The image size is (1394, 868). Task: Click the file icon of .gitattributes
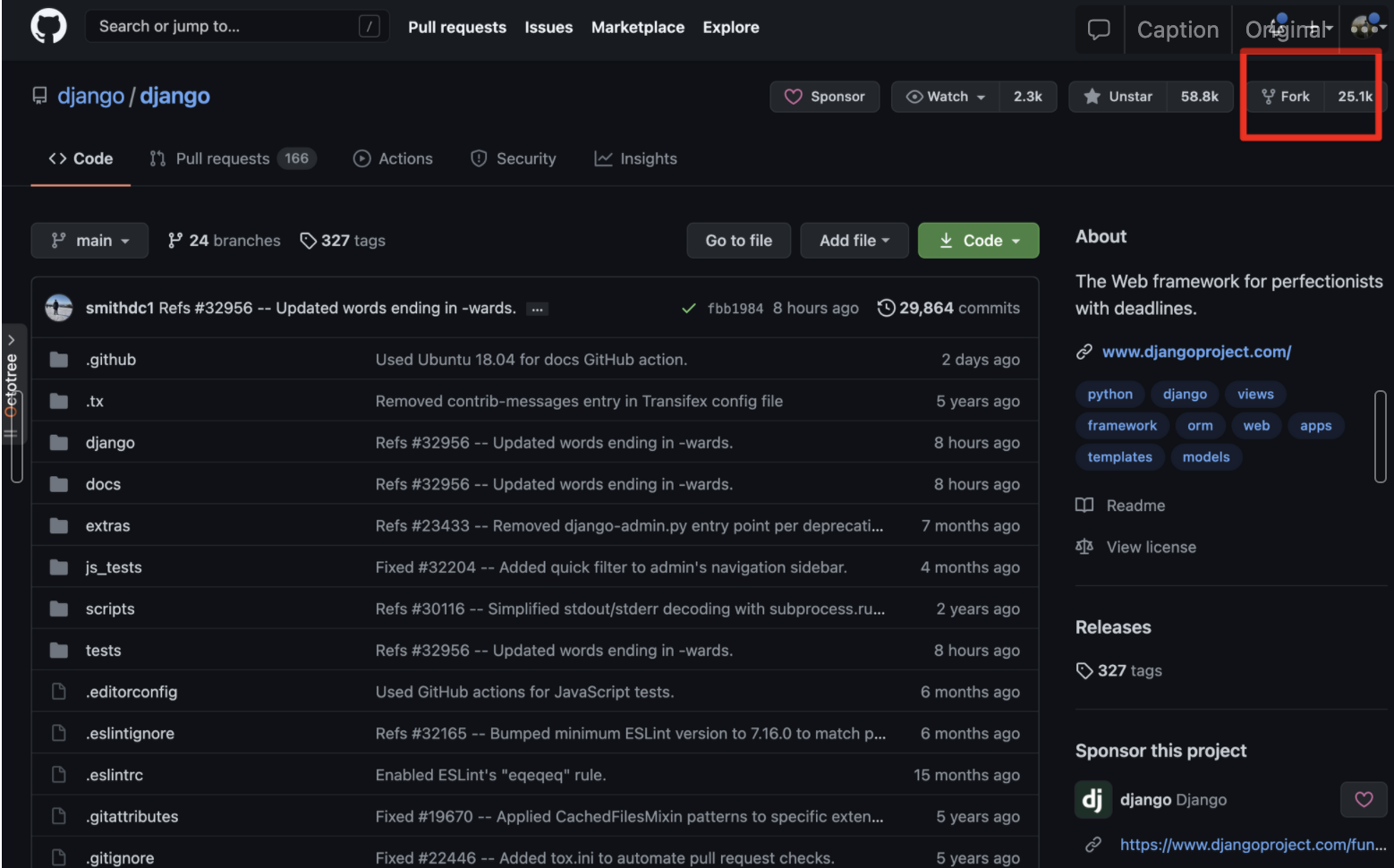[x=59, y=816]
